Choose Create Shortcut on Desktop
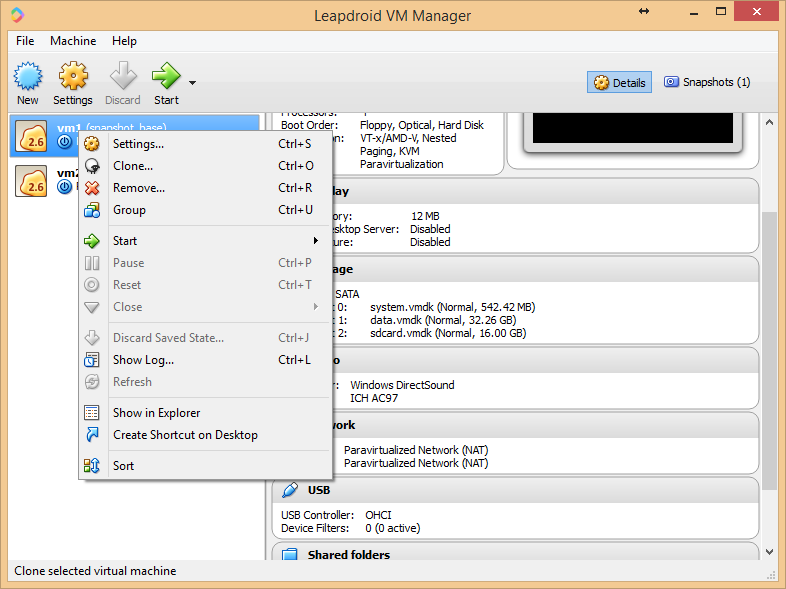The height and width of the screenshot is (589, 786). click(x=206, y=436)
